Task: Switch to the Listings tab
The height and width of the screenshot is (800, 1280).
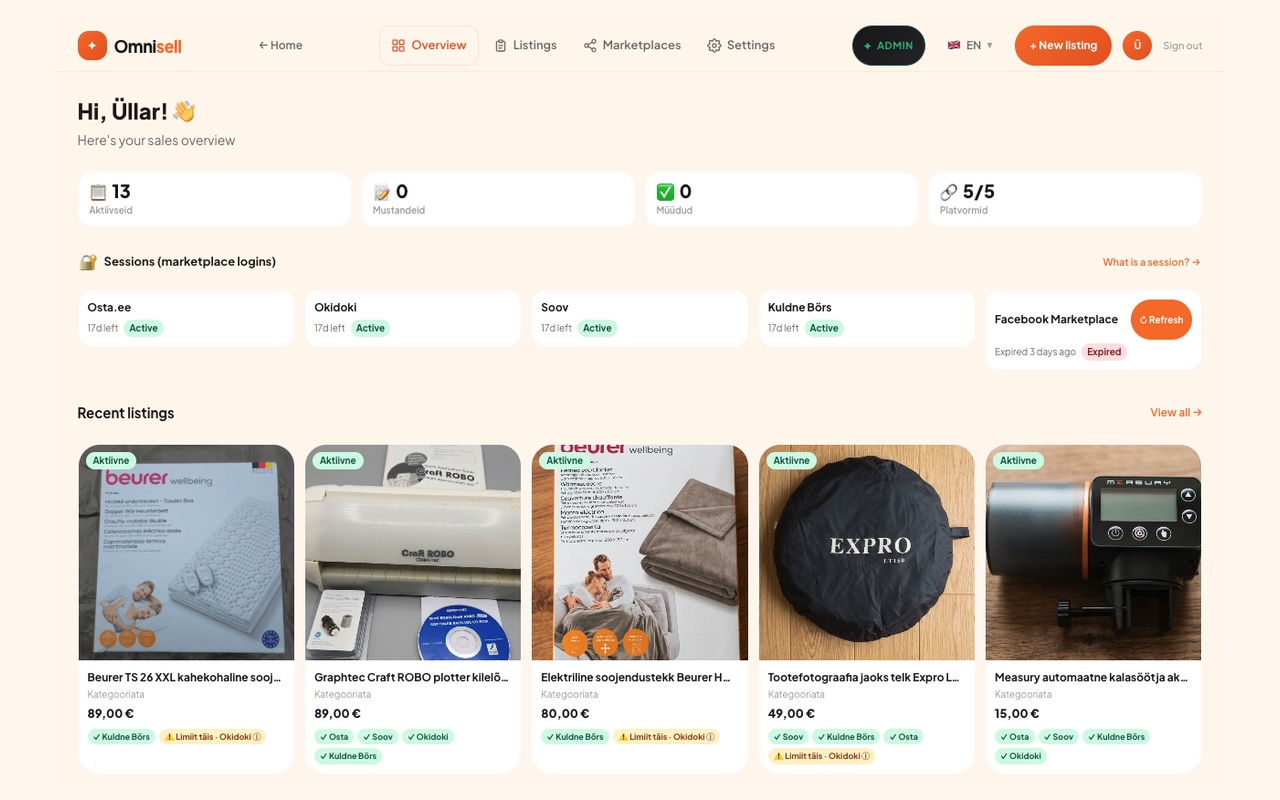Action: point(526,45)
